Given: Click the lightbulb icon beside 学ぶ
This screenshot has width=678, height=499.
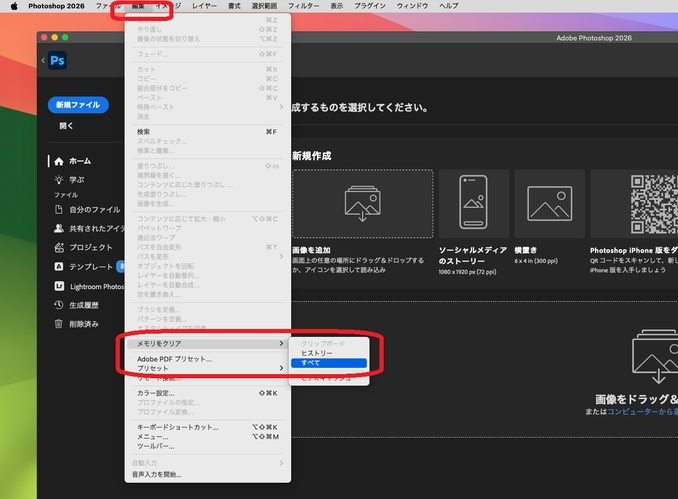Looking at the screenshot, I should point(59,180).
